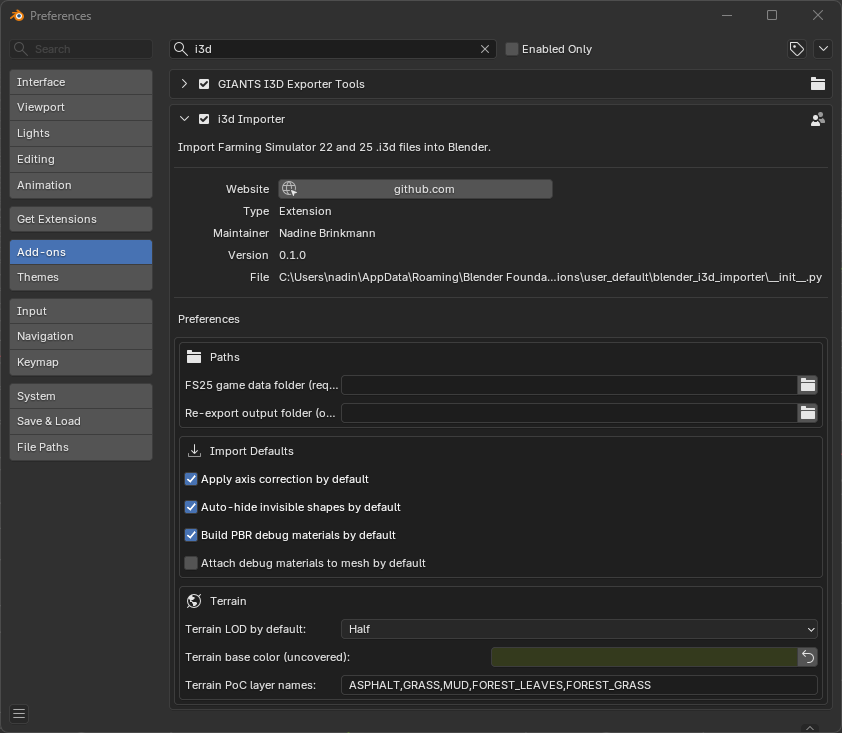The width and height of the screenshot is (842, 733).
Task: Click maintainer name Nadine Brinkmann
Action: pyautogui.click(x=327, y=233)
